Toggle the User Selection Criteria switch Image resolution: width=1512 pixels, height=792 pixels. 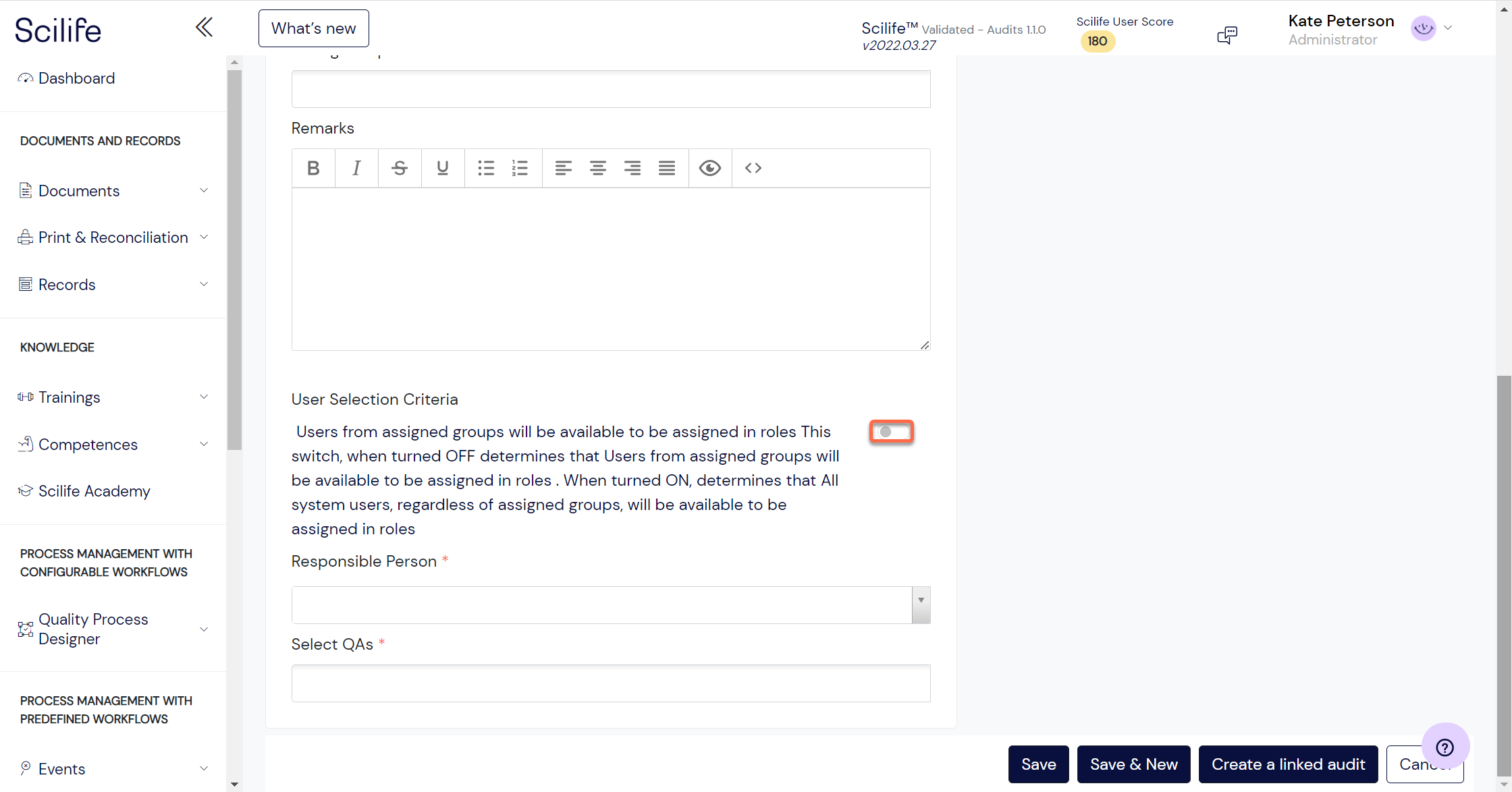coord(892,432)
